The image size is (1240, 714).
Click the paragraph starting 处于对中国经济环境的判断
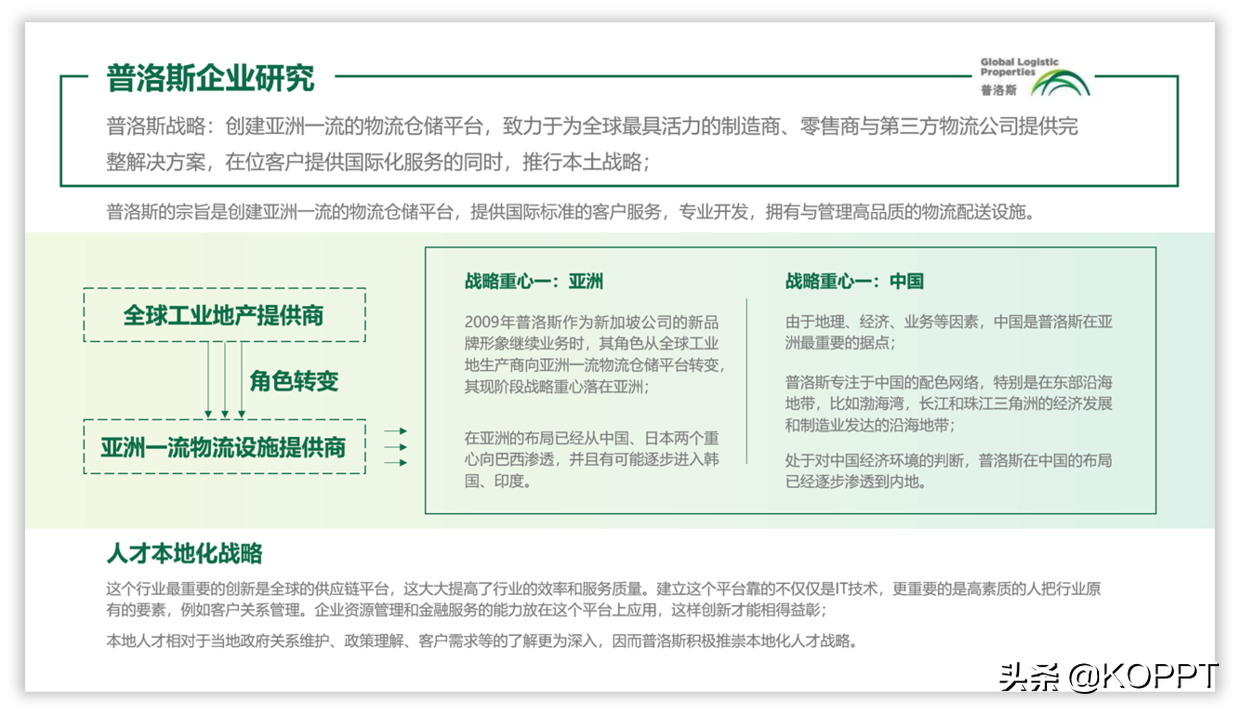click(x=949, y=470)
